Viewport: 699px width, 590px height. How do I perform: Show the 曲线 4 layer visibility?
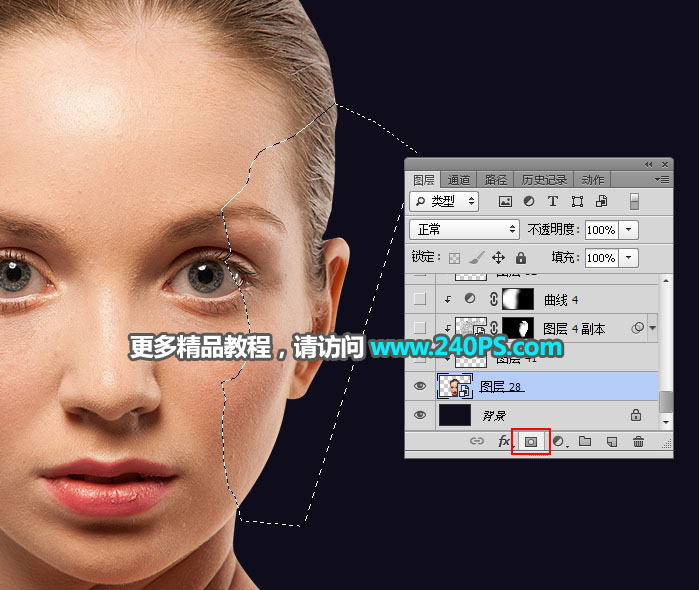coord(419,299)
